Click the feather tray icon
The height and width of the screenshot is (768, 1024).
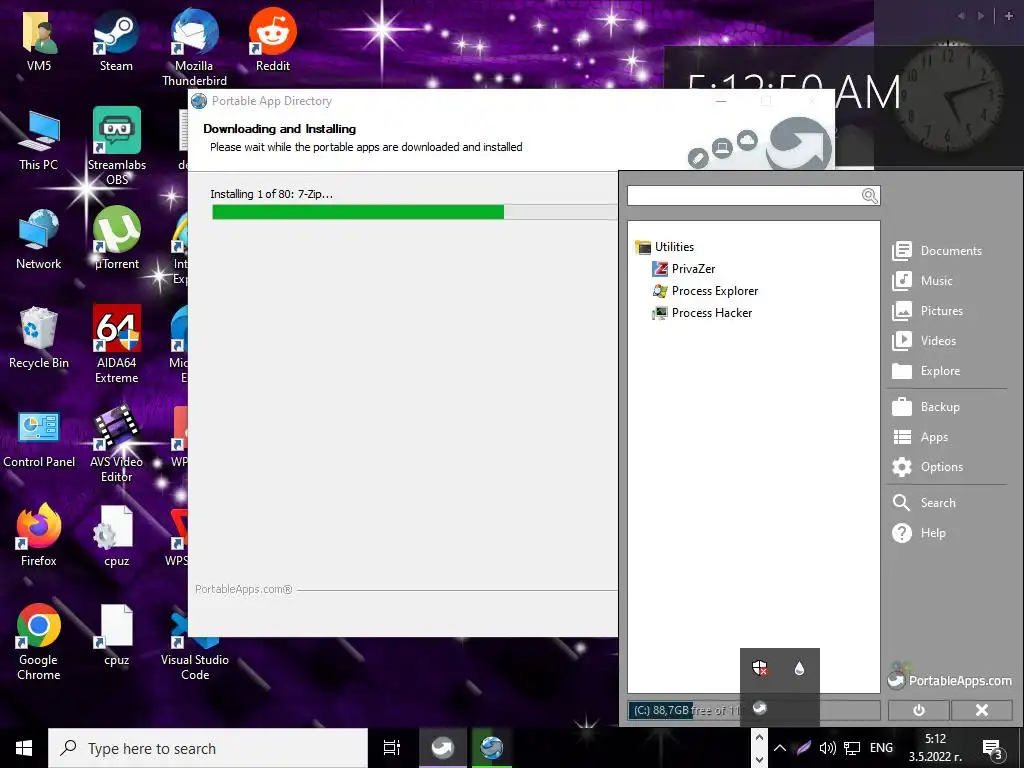[804, 748]
